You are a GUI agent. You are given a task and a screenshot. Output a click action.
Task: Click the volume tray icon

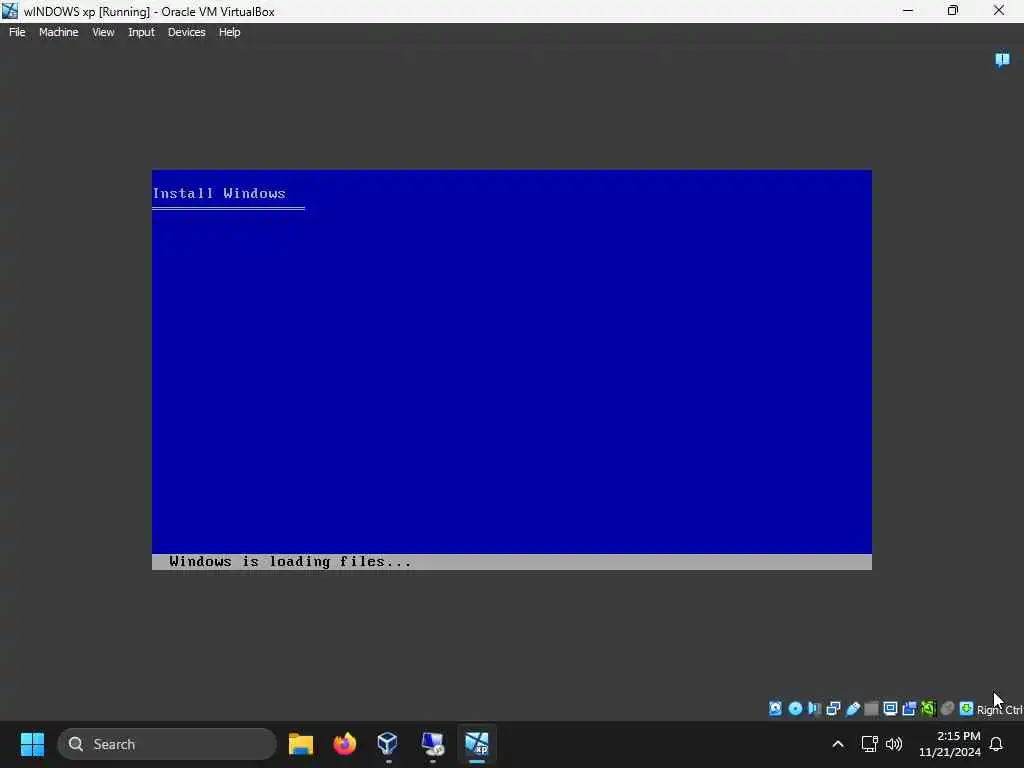click(x=894, y=744)
